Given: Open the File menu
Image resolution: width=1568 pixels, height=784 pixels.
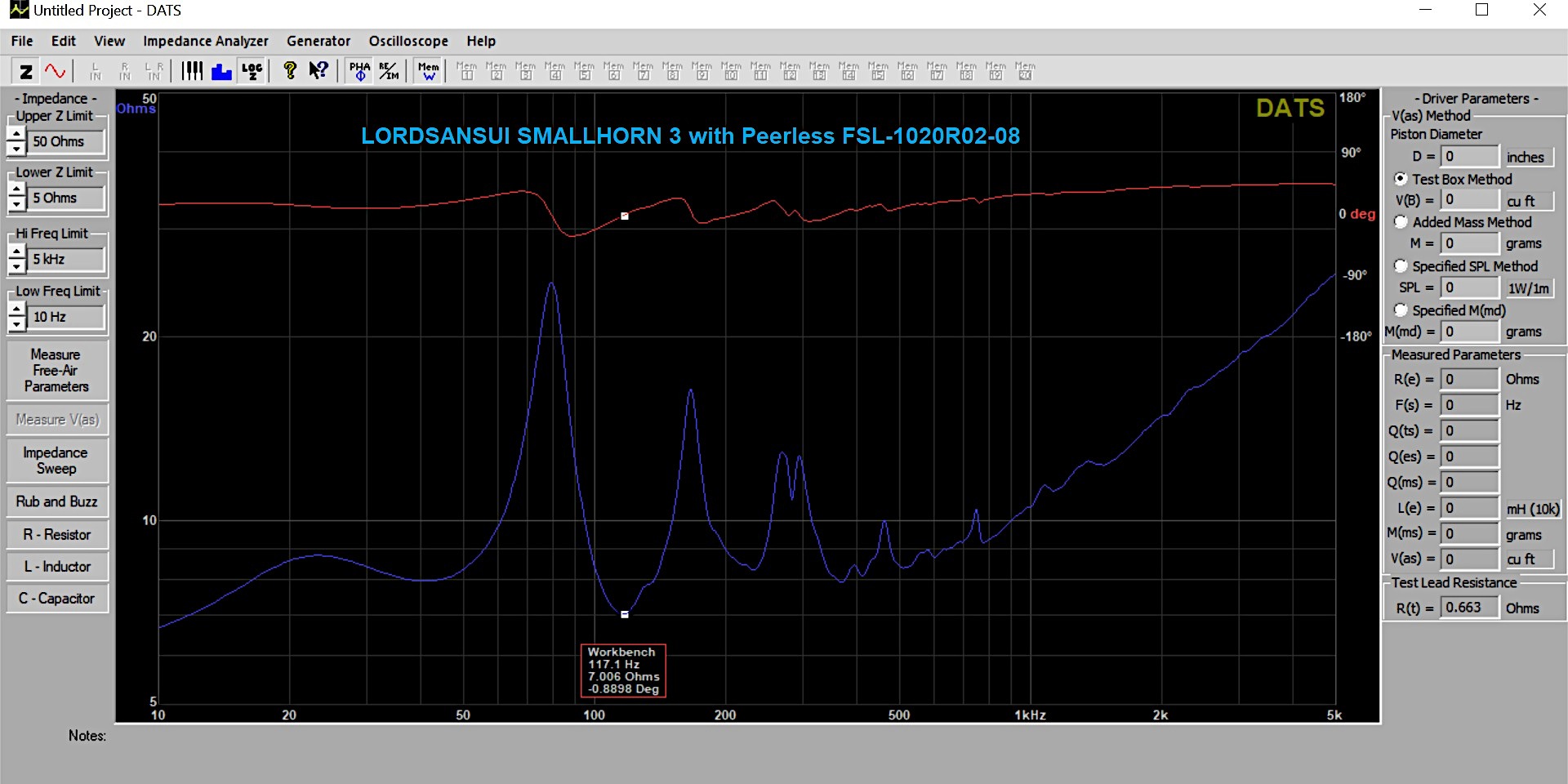Looking at the screenshot, I should click(22, 41).
